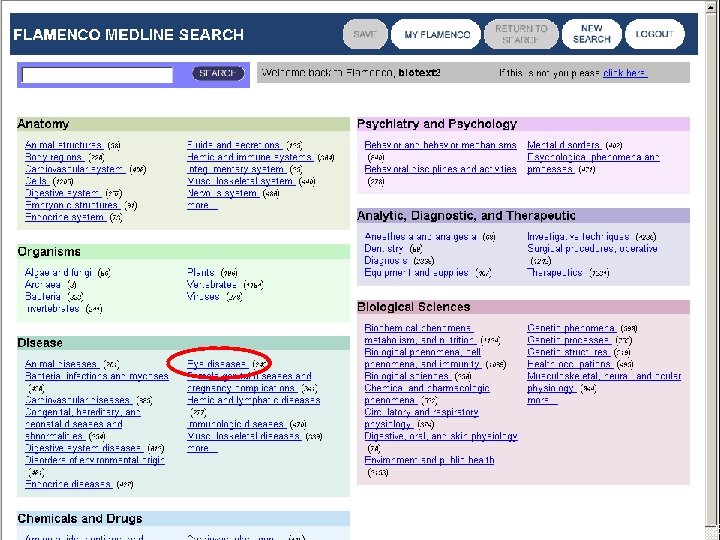This screenshot has height=540, width=720.
Task: Show more Disease categories
Action: (x=202, y=448)
